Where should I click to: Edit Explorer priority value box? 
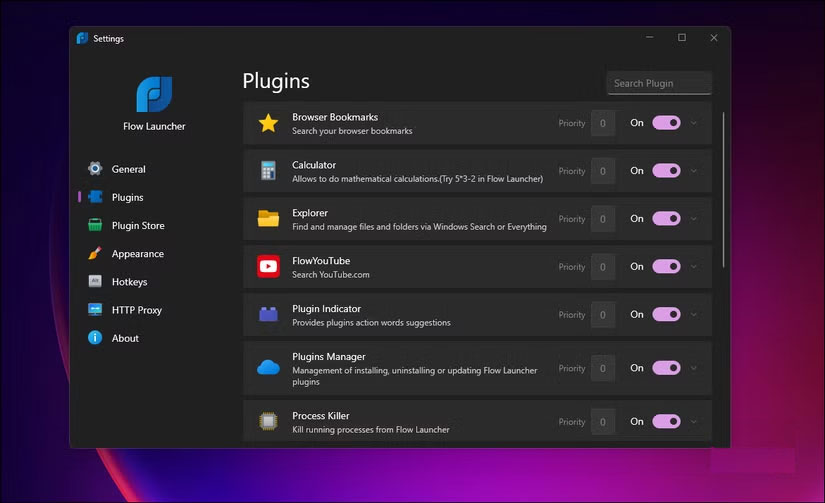tap(602, 219)
